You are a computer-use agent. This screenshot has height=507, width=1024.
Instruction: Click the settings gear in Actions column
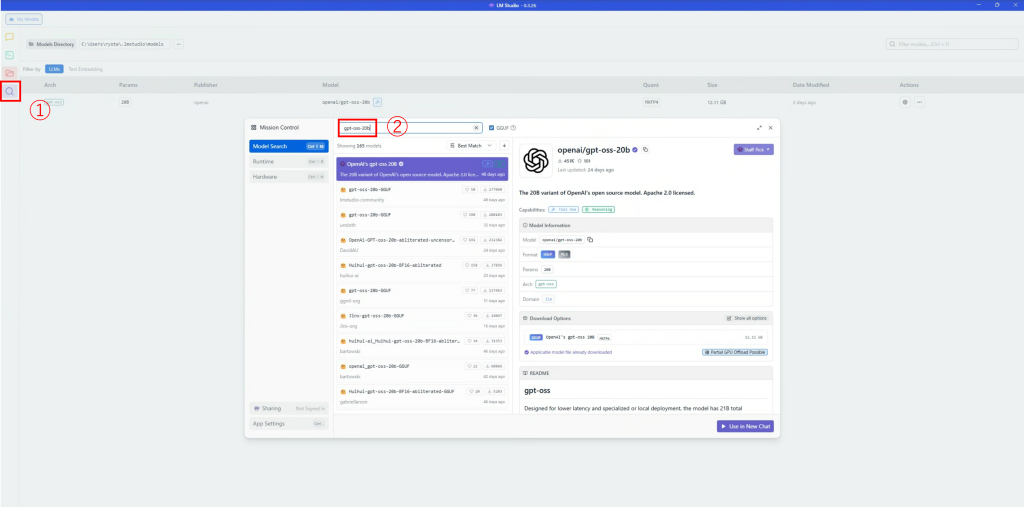click(x=905, y=102)
